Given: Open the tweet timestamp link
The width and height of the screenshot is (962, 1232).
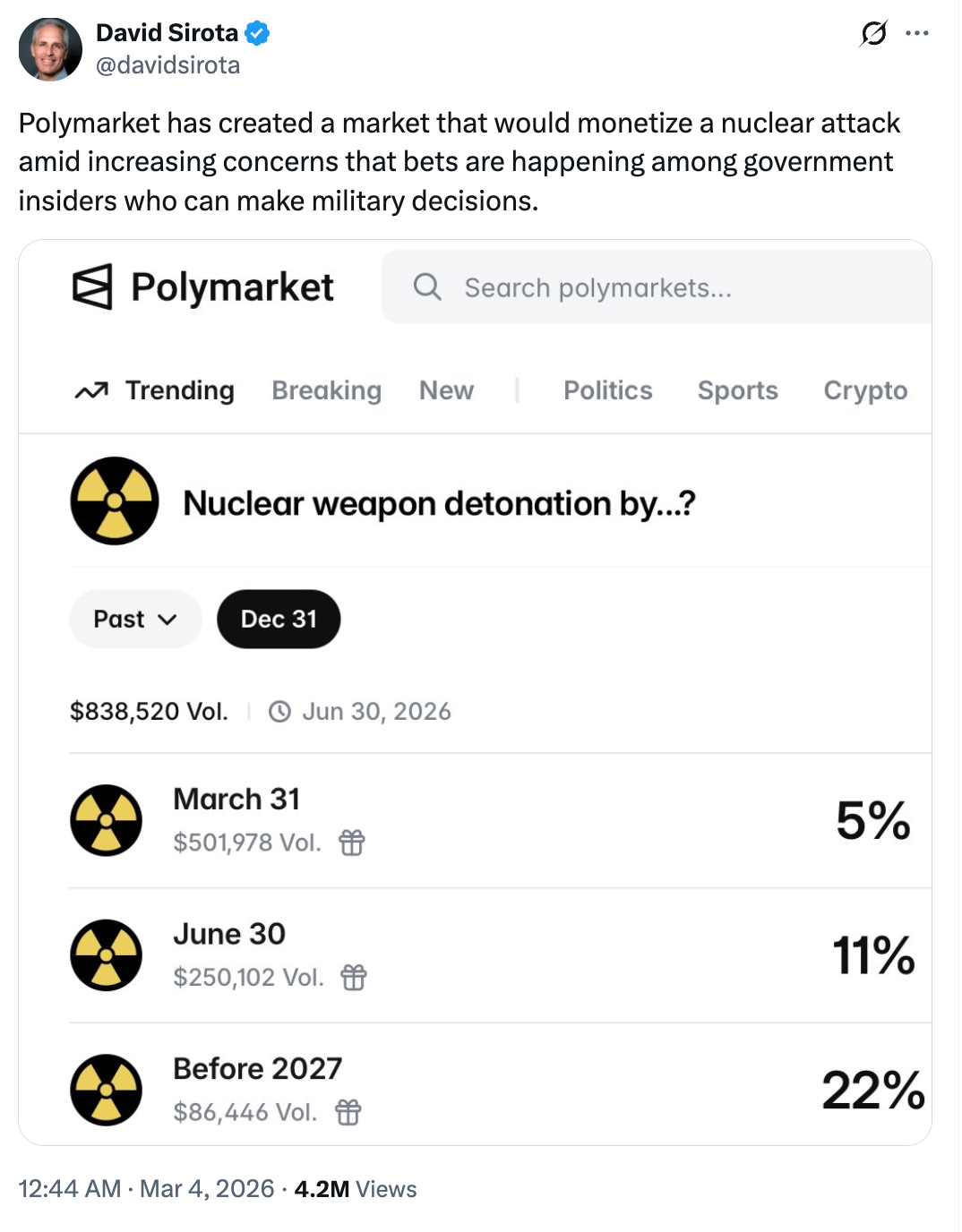Looking at the screenshot, I should (146, 1189).
